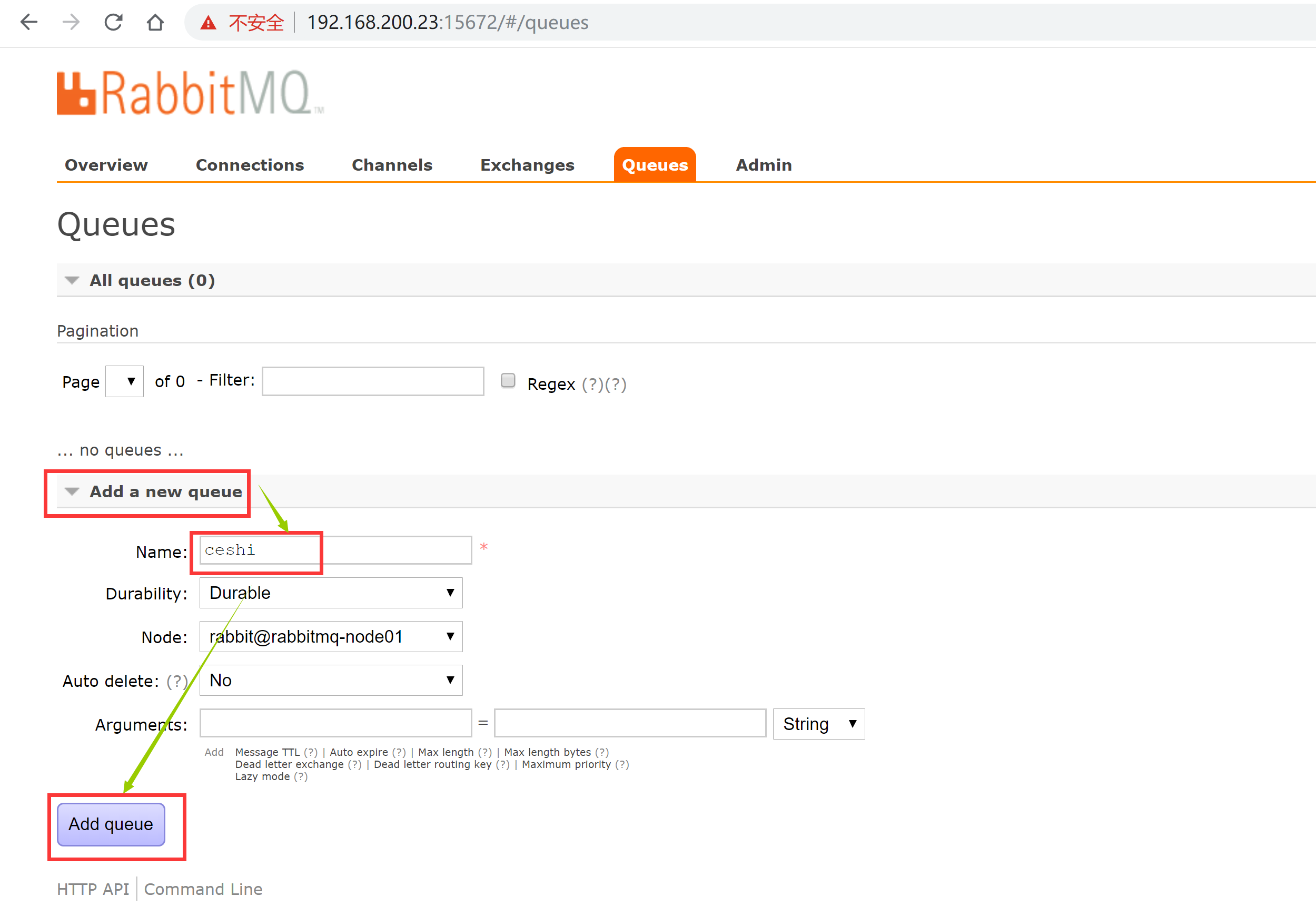Select the Queues tab
This screenshot has width=1316, height=916.
coord(655,164)
